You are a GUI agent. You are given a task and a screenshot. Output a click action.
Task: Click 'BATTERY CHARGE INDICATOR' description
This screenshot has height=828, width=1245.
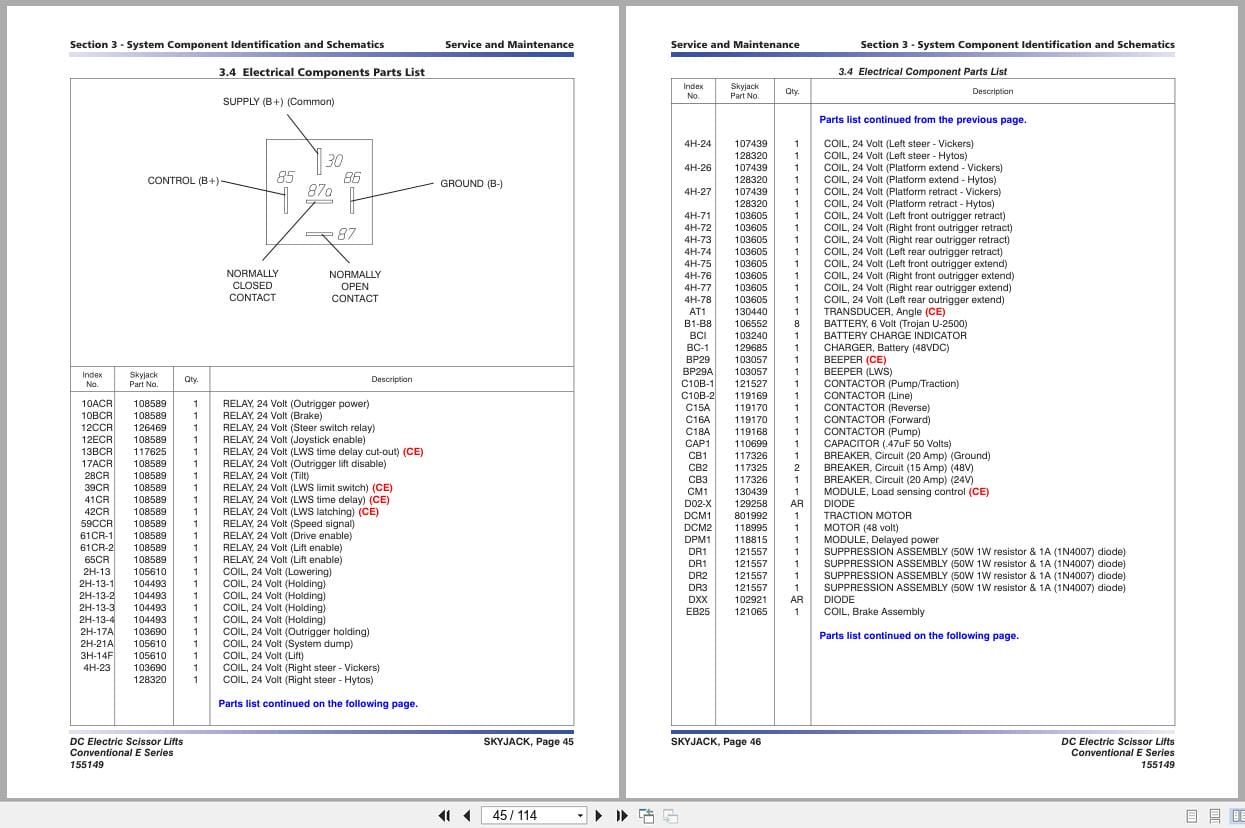895,336
